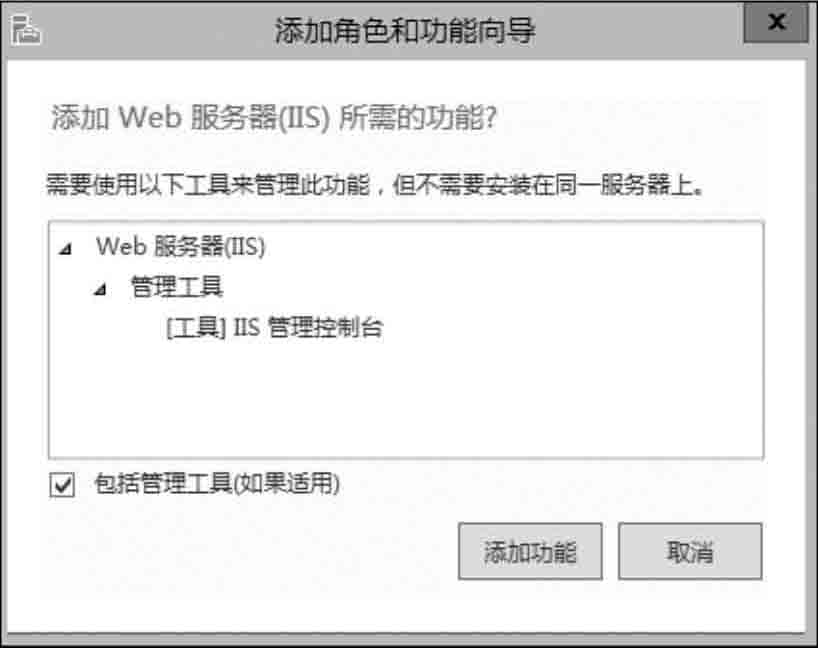Select the [工具] IIS 管理控制台 entry

pyautogui.click(x=275, y=328)
